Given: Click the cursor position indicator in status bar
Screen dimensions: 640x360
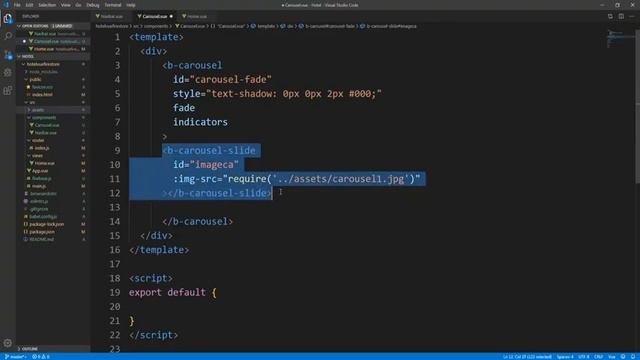Looking at the screenshot, I should tap(527, 357).
